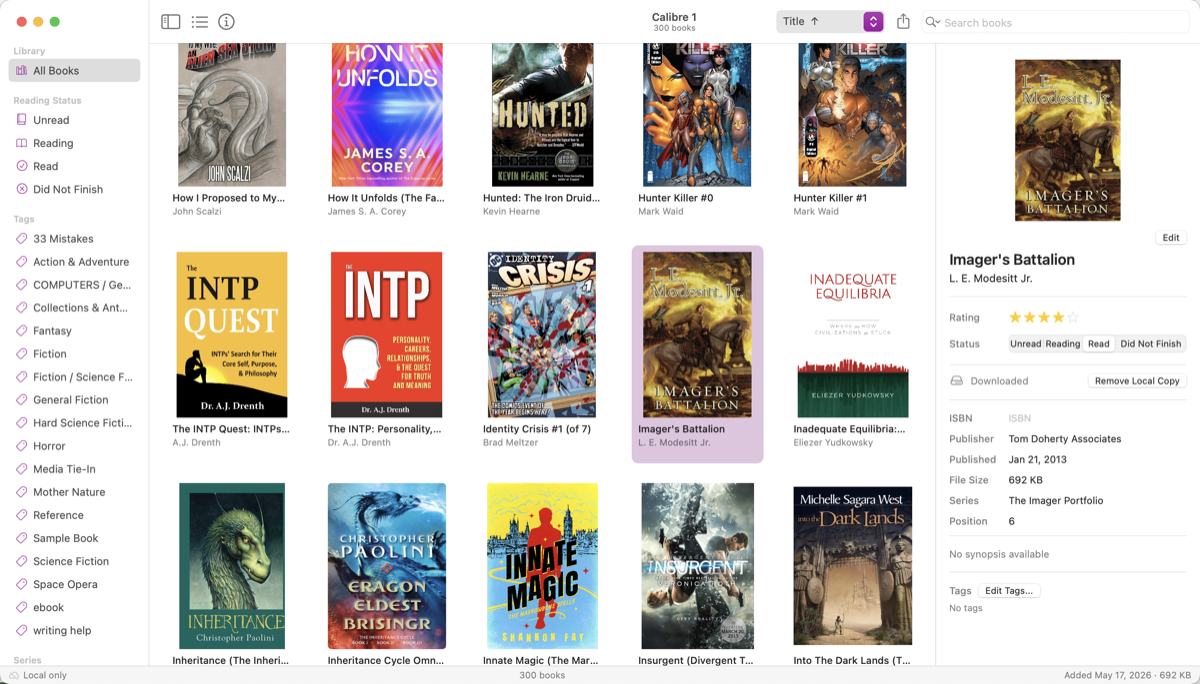Screen dimensions: 1200x684
Task: Click the Horror tag icon
Action: click(22, 446)
